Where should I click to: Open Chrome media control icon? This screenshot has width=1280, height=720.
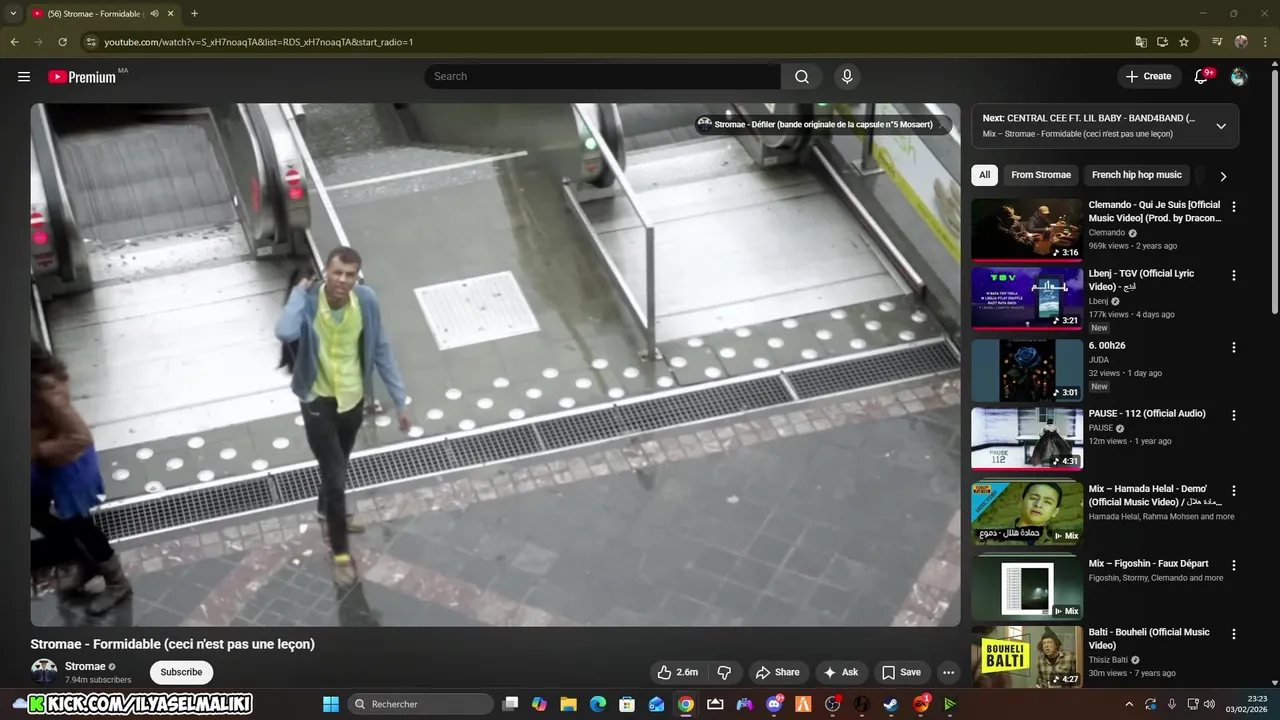click(1217, 42)
